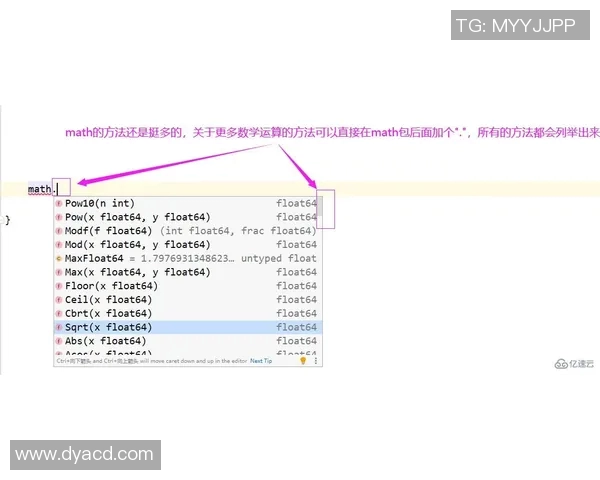
Task: Open the three-dot options in the completion popup
Action: click(315, 361)
